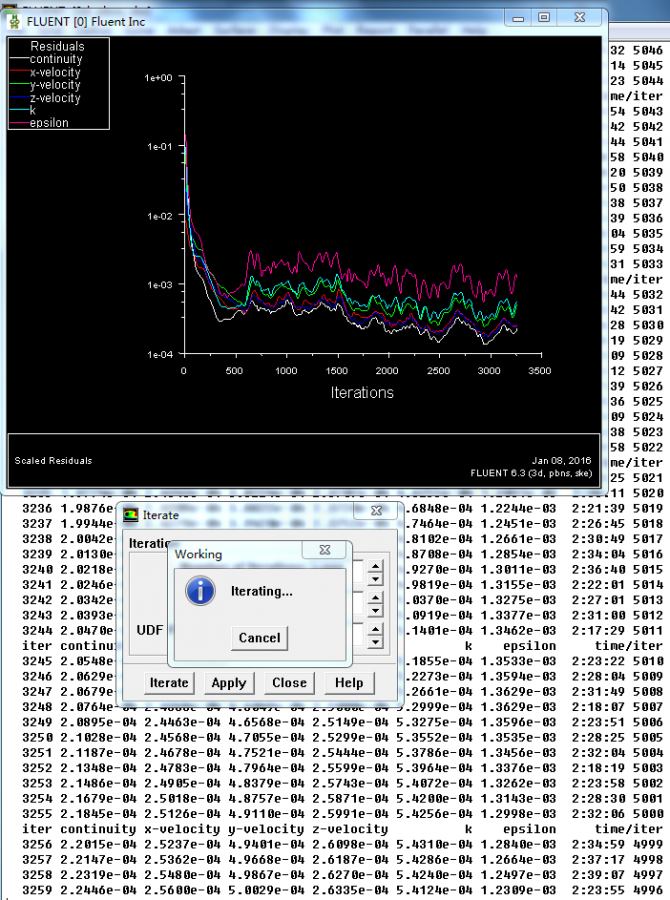670x900 pixels.
Task: Click console row for iteration 3249
Action: [343, 722]
